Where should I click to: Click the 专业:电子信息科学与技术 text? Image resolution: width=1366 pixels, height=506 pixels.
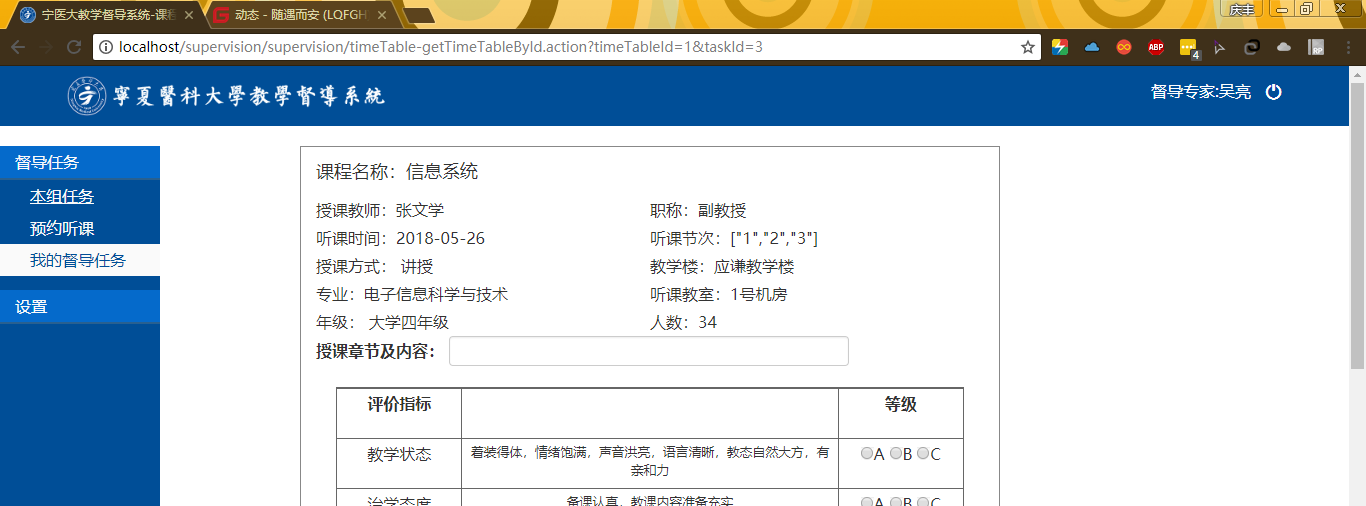click(x=412, y=295)
